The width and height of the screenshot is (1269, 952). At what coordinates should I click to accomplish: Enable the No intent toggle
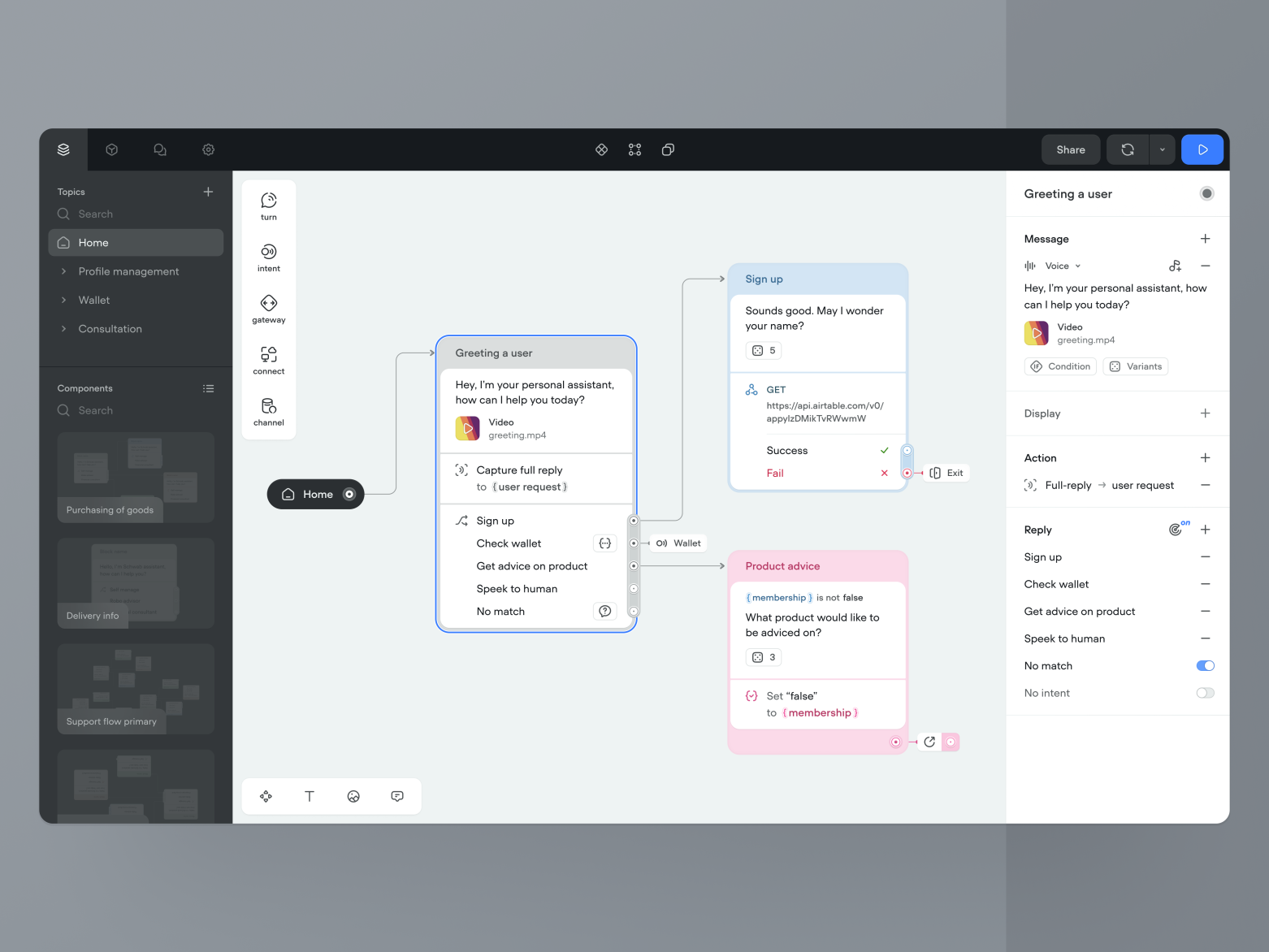point(1205,693)
